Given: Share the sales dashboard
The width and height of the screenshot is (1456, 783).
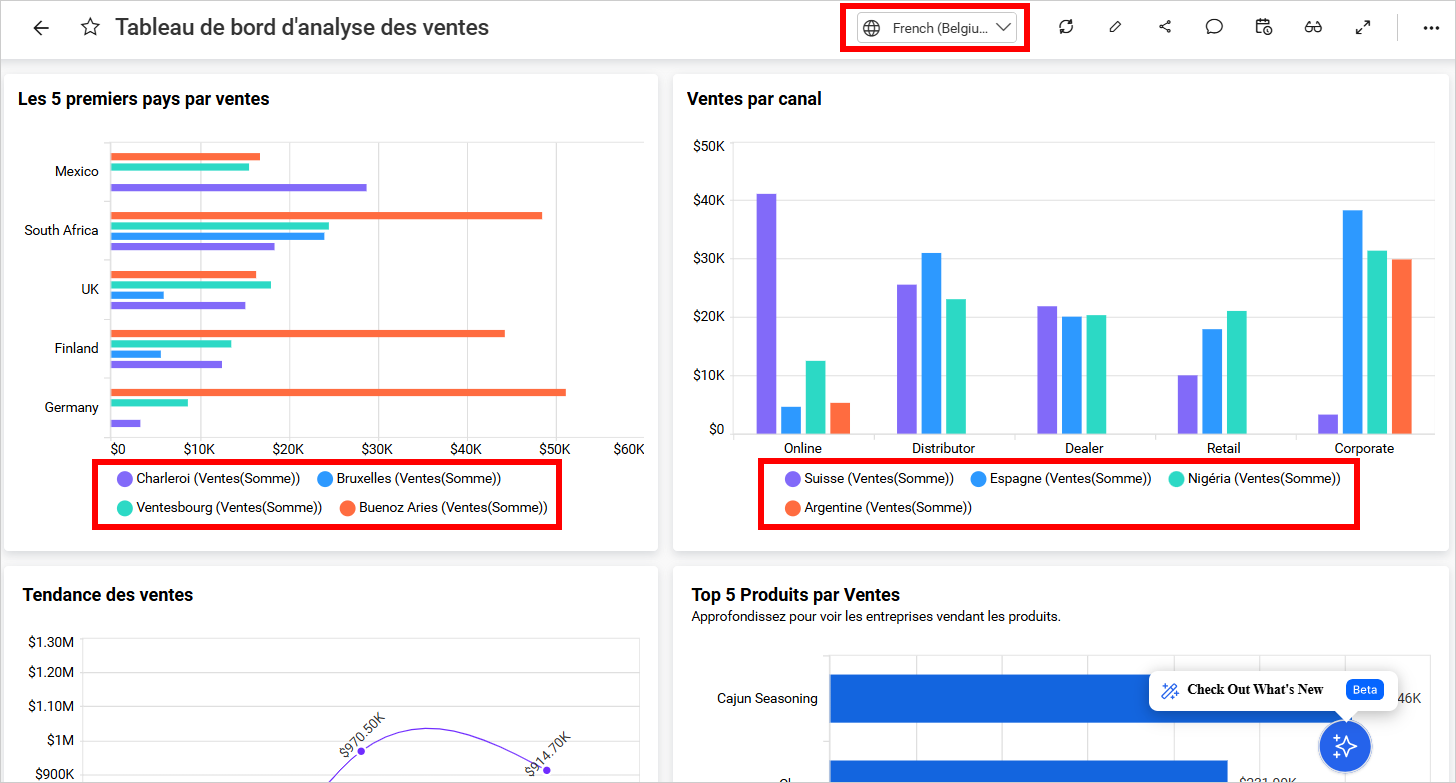Looking at the screenshot, I should 1164,26.
